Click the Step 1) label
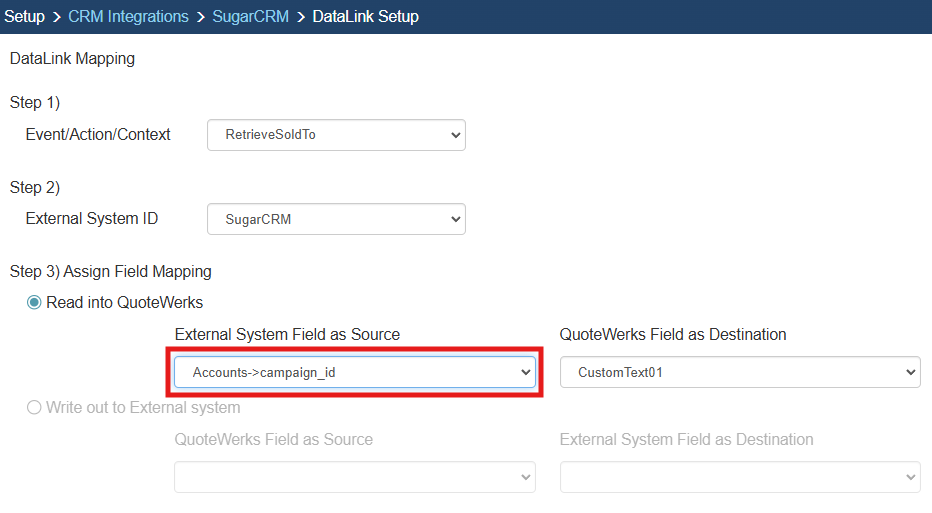The width and height of the screenshot is (932, 513). tap(35, 103)
